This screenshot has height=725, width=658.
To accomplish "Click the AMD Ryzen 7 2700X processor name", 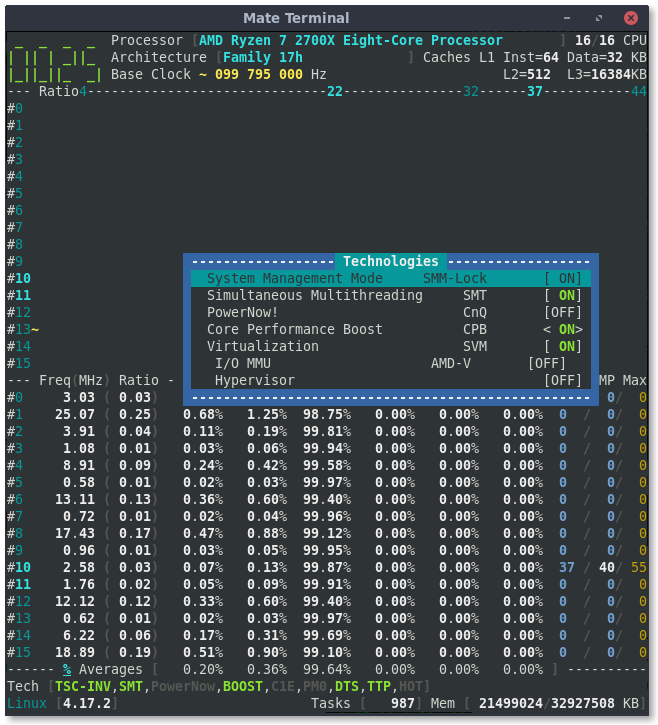I will pos(351,40).
